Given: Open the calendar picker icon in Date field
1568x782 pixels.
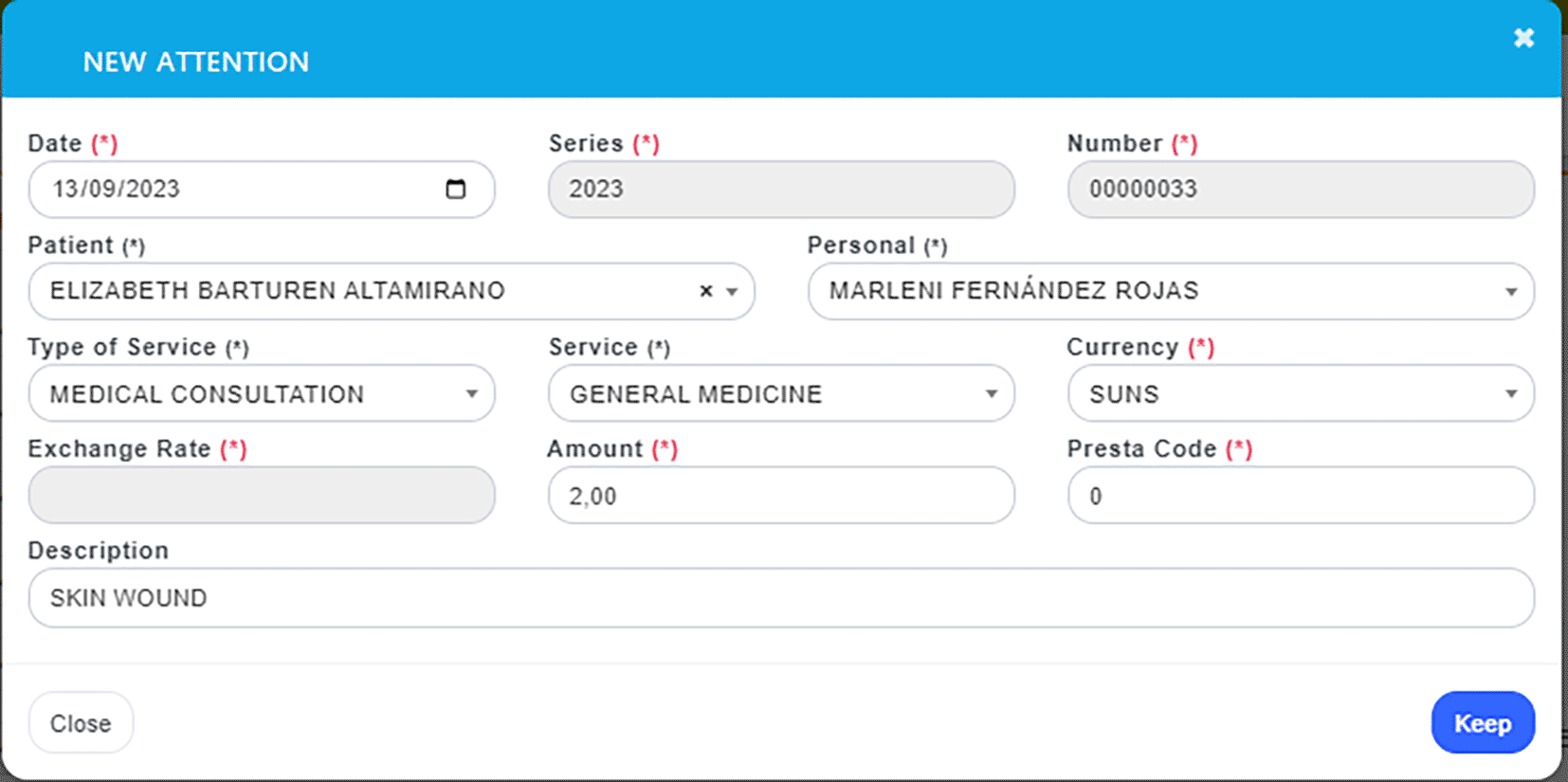Looking at the screenshot, I should point(456,189).
